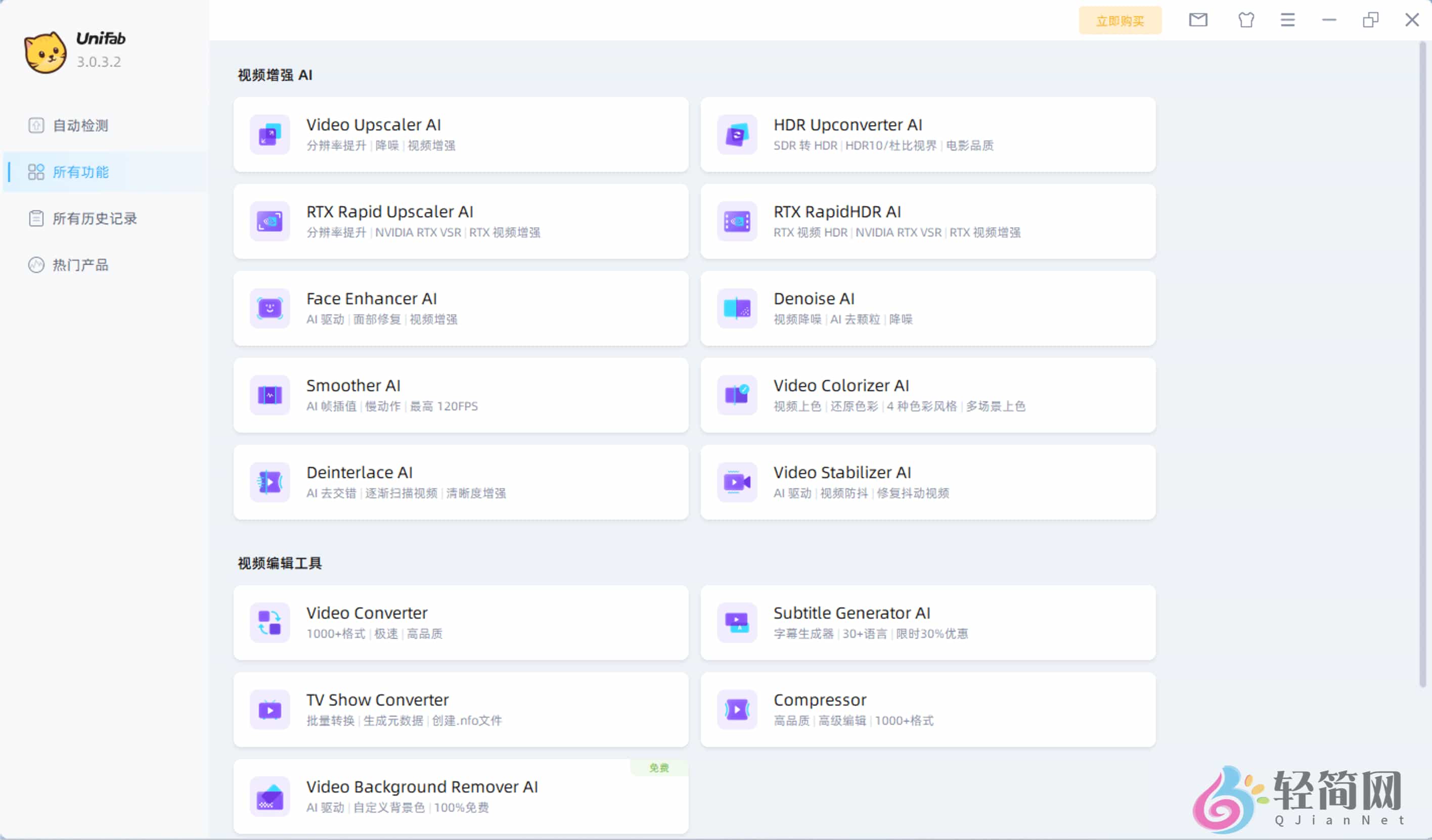The width and height of the screenshot is (1432, 840).
Task: Click description '1000+格式 | 极速 | 高品质'
Action: pyautogui.click(x=375, y=633)
